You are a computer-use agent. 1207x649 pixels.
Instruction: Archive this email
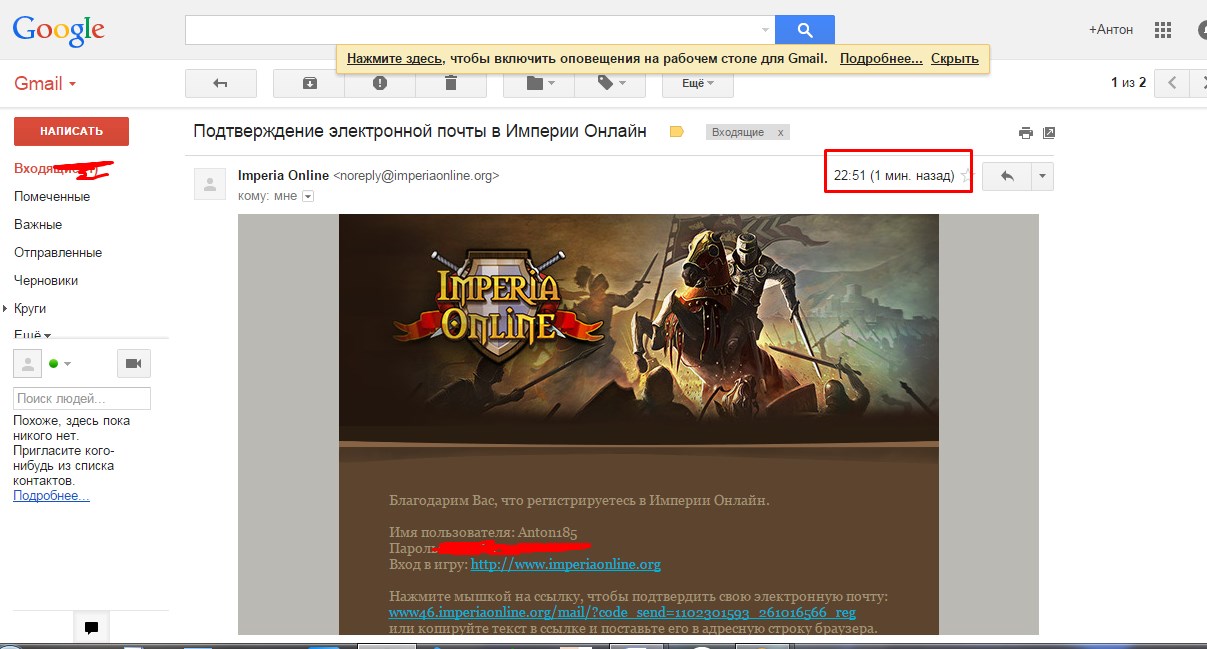309,83
